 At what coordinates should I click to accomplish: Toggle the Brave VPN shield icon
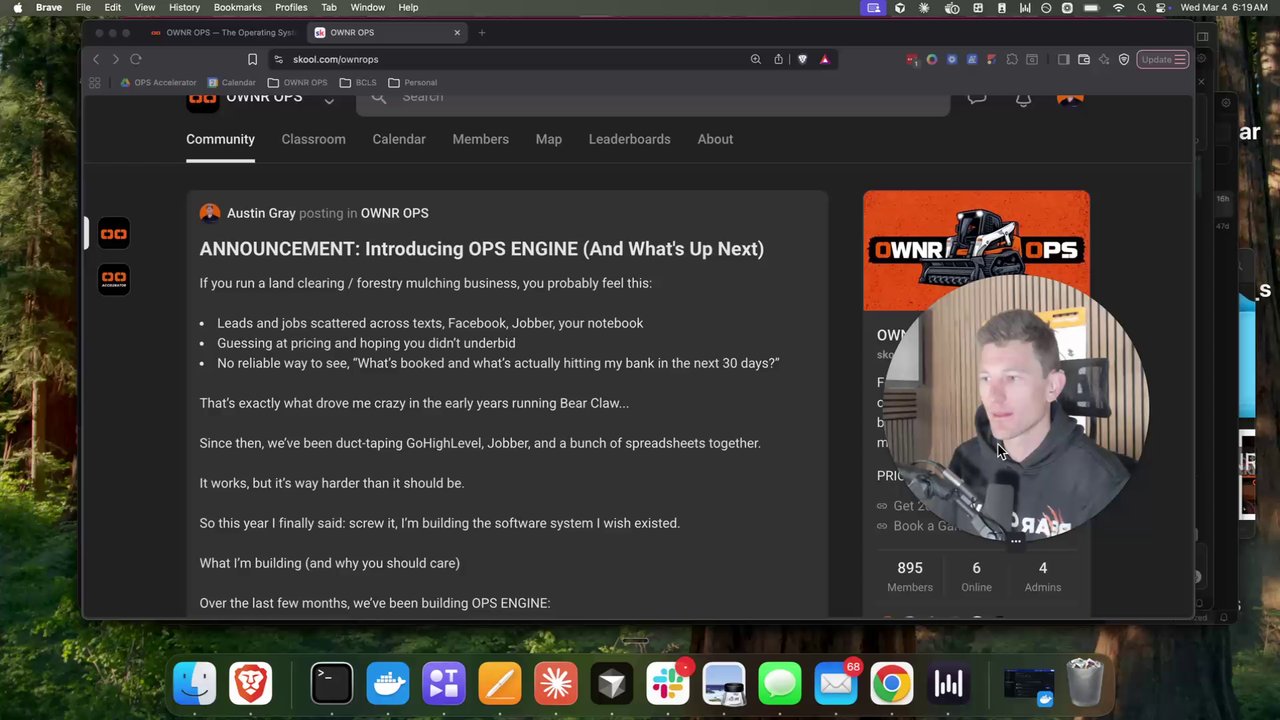point(1124,59)
